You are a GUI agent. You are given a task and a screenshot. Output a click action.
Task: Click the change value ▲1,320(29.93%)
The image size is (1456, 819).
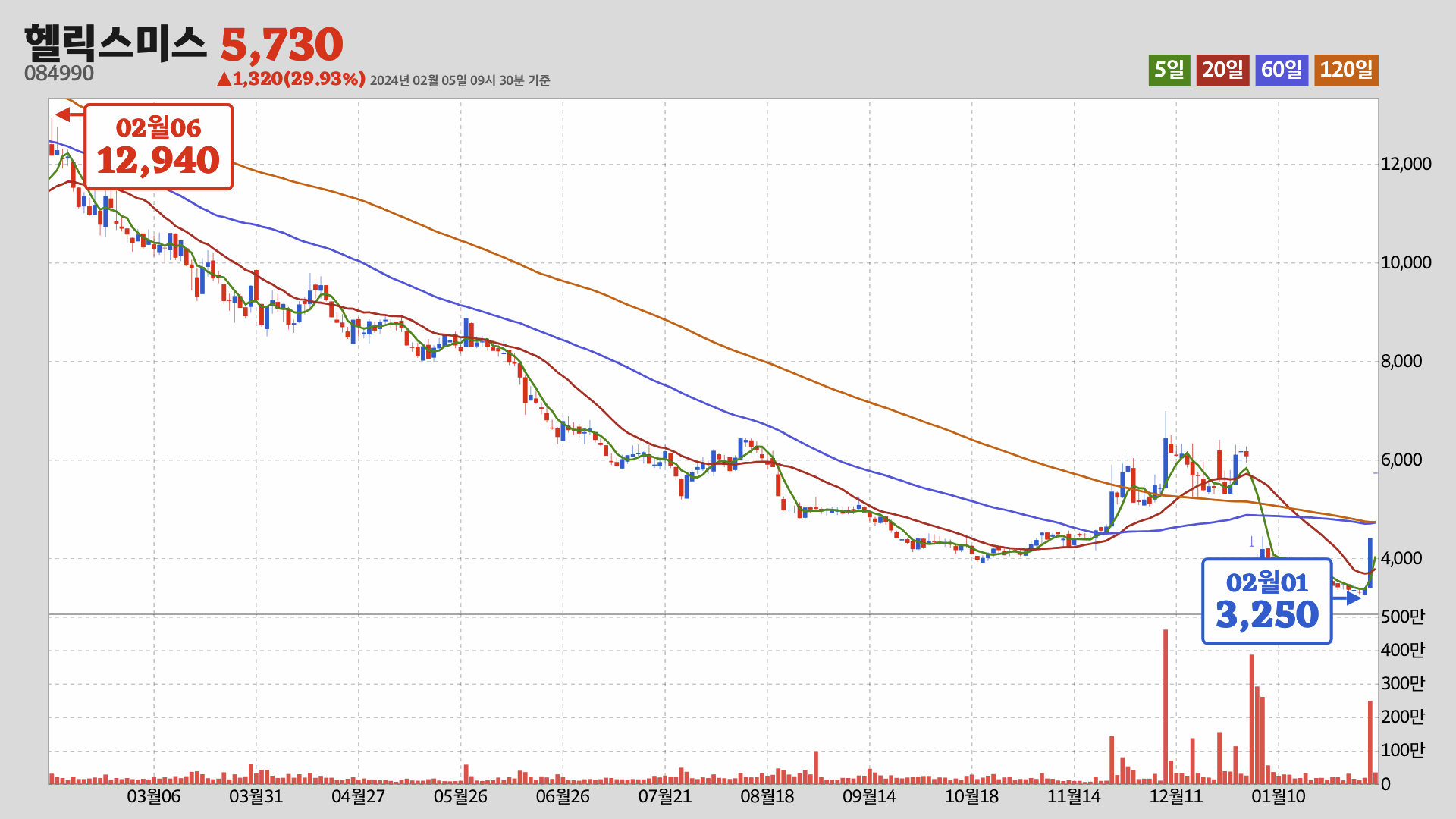291,79
